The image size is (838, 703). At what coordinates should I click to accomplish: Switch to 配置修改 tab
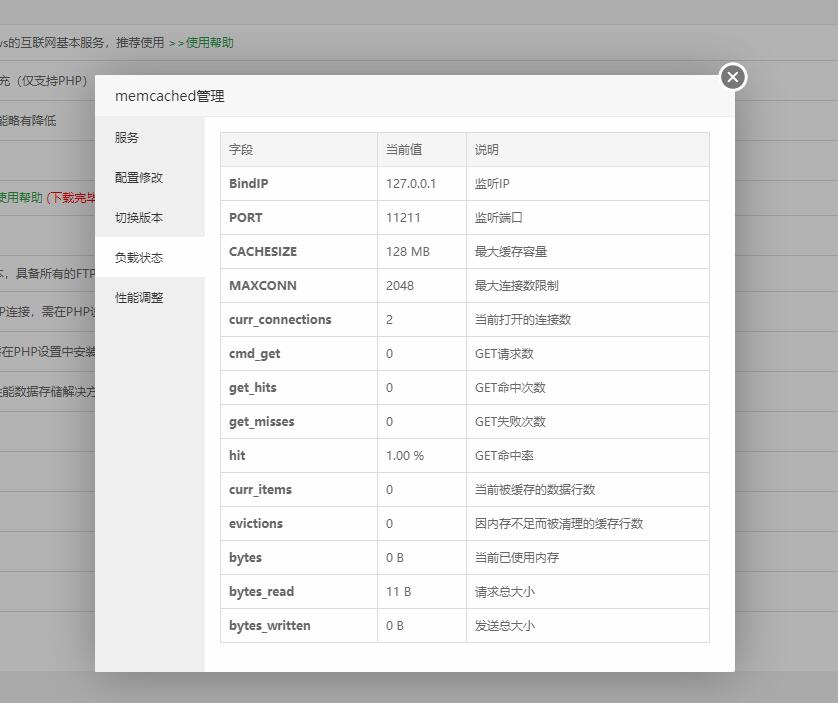coord(150,177)
